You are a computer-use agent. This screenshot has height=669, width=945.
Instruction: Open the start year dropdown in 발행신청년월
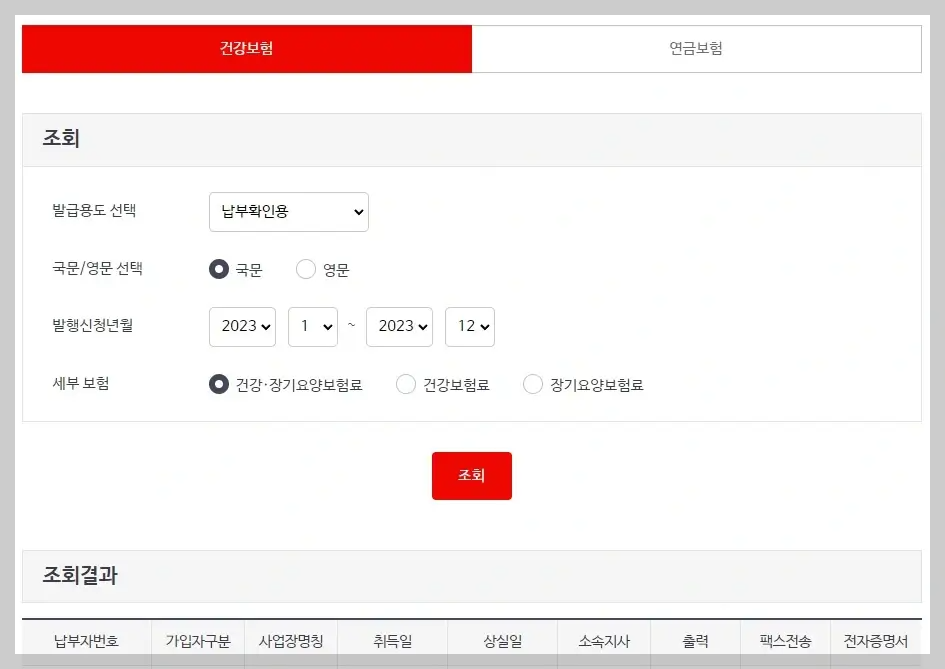(x=242, y=326)
